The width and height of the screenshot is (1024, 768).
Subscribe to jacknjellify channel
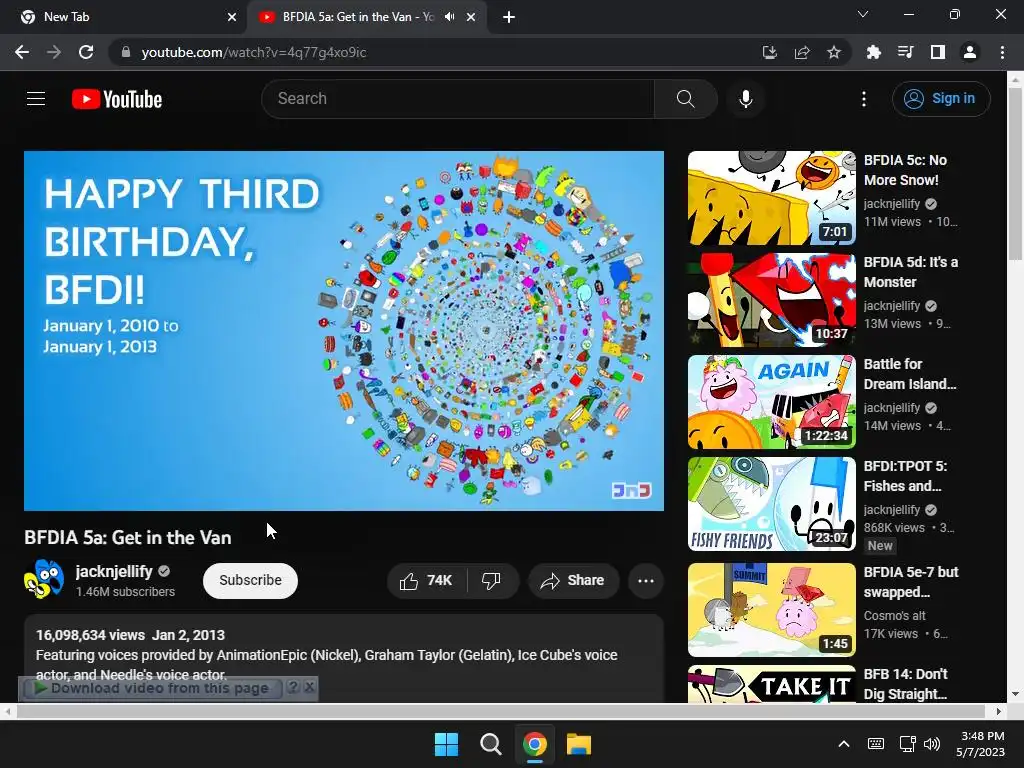tap(250, 581)
